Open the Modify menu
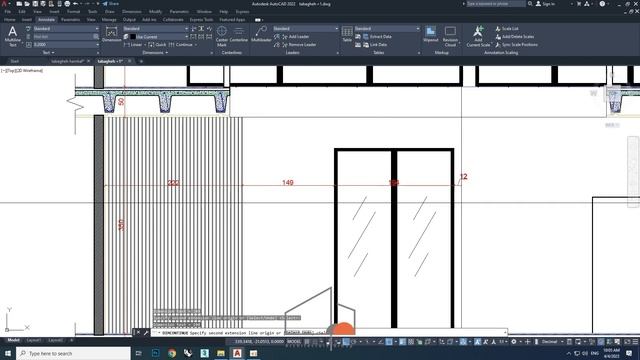The height and width of the screenshot is (360, 640). pyautogui.click(x=155, y=12)
